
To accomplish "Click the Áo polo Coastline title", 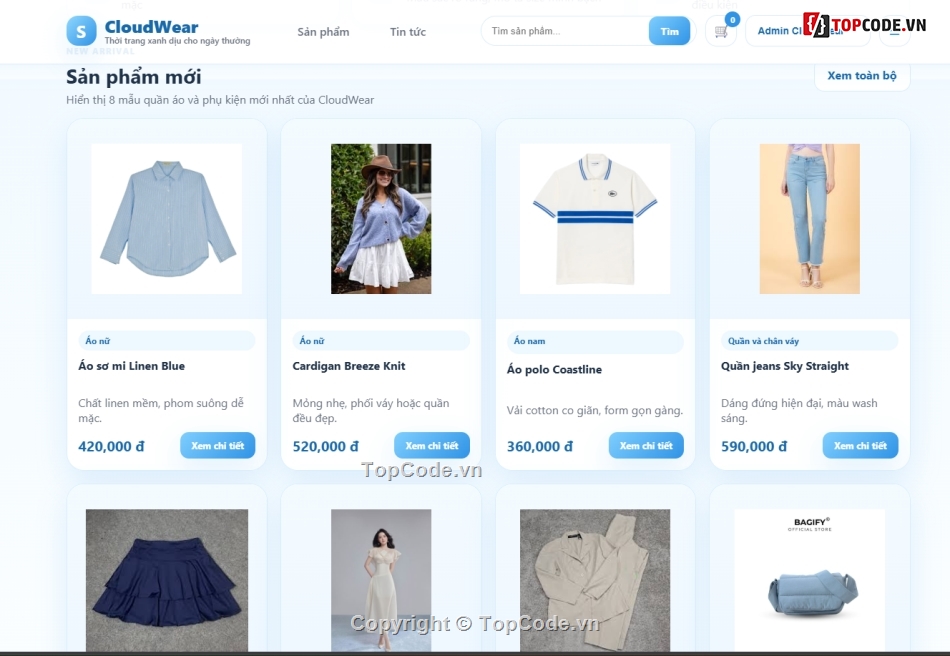I will (x=554, y=369).
